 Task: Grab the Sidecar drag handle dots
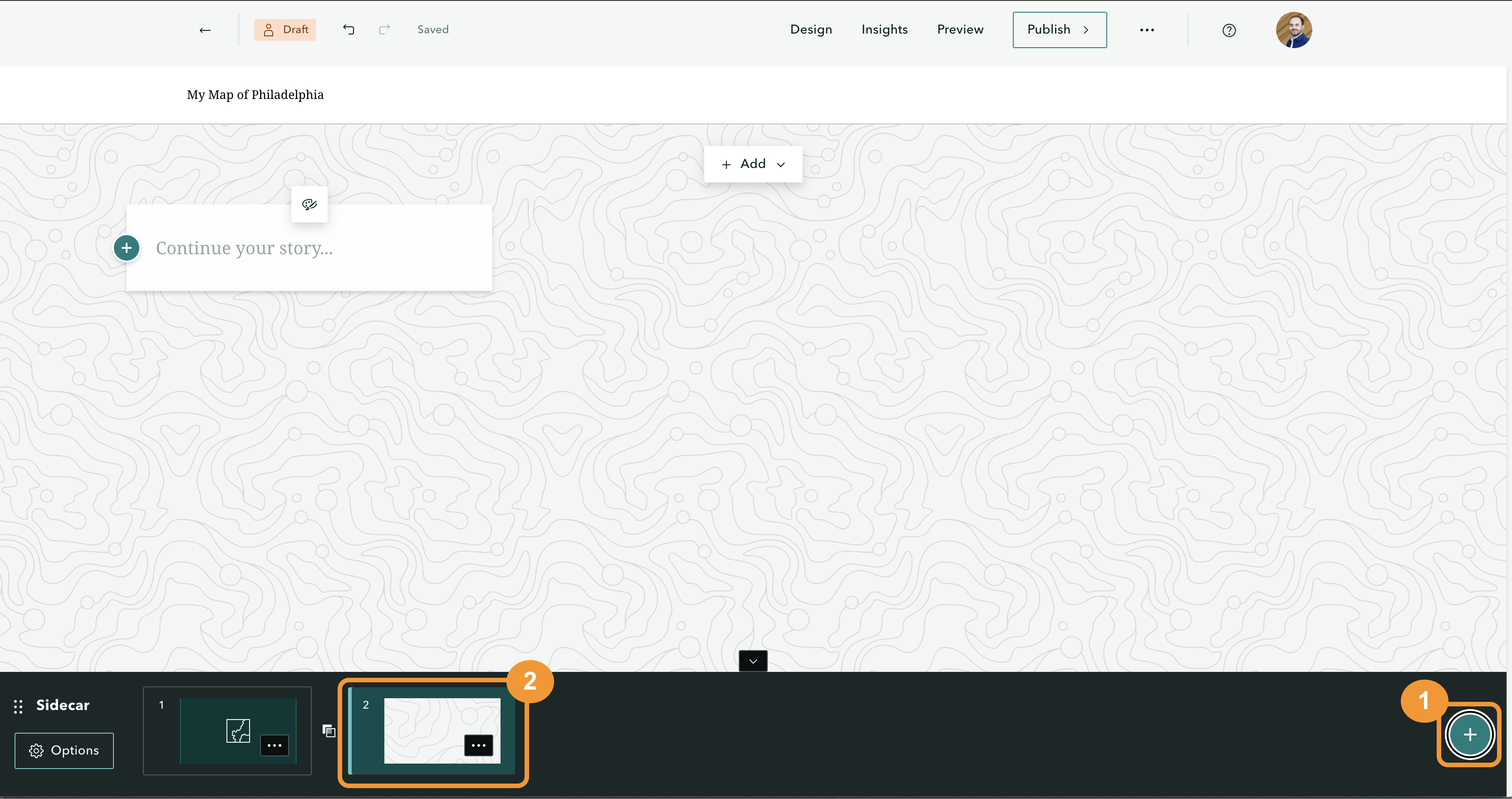(18, 706)
